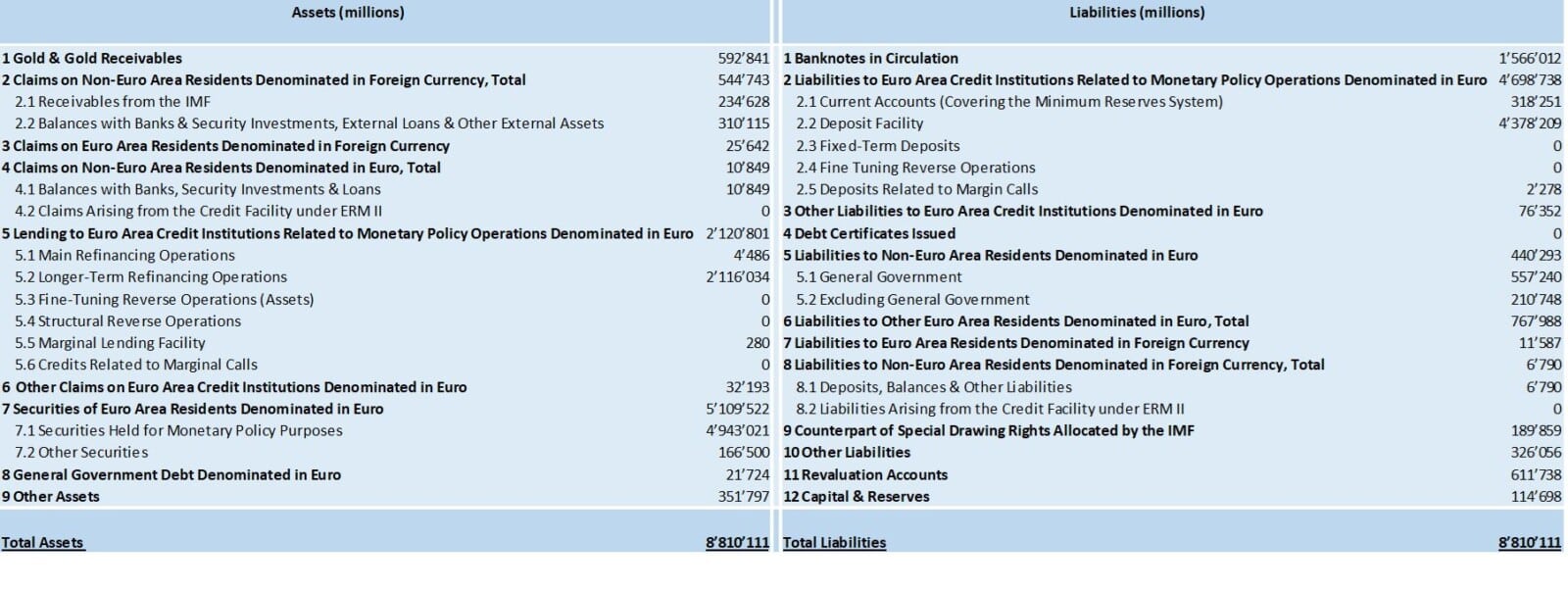Select "4 Debt Certificates Issued" label
This screenshot has width=1568, height=591.
[x=869, y=233]
